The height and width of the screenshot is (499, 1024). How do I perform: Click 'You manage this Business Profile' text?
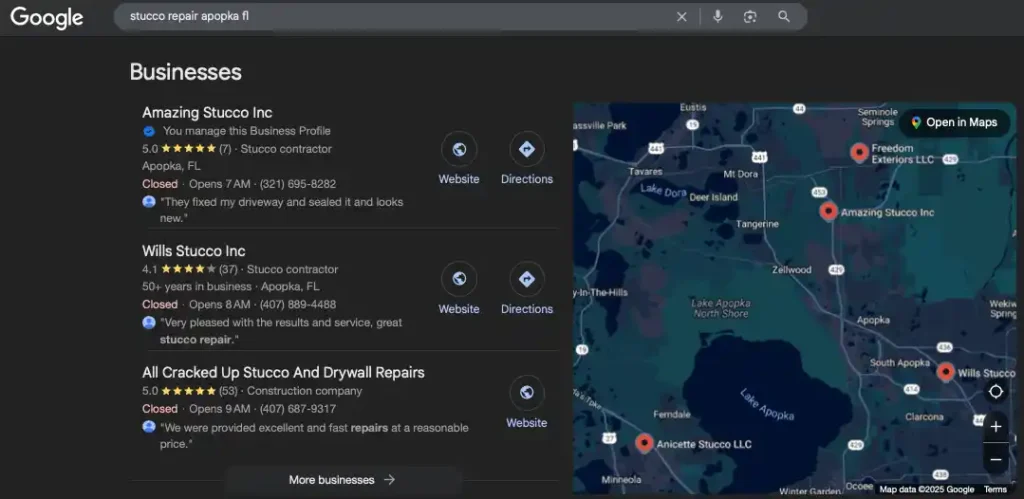[247, 131]
